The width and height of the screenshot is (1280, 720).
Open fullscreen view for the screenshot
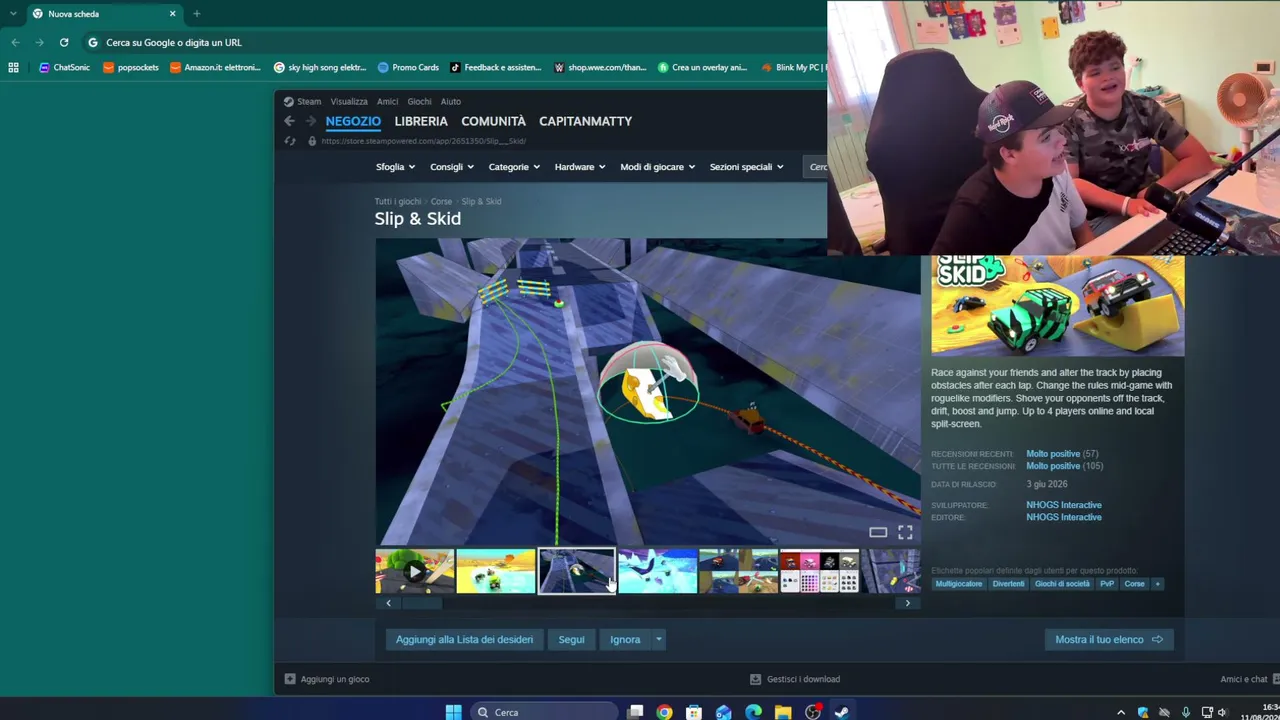point(905,532)
